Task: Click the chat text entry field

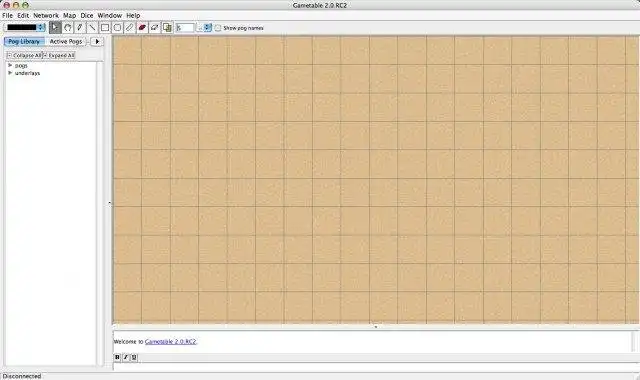Action: (x=376, y=367)
